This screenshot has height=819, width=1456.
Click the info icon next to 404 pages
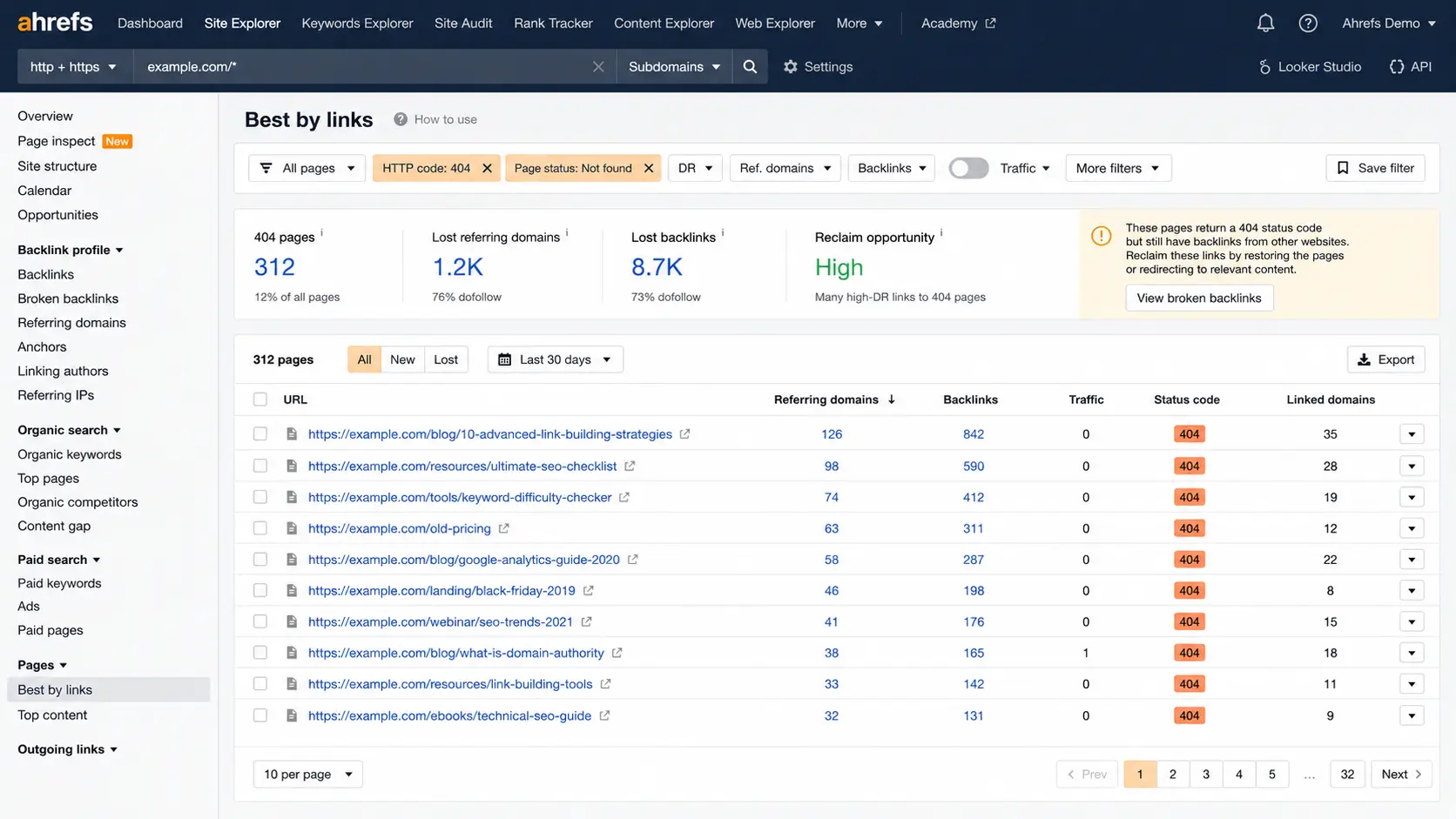tap(321, 232)
